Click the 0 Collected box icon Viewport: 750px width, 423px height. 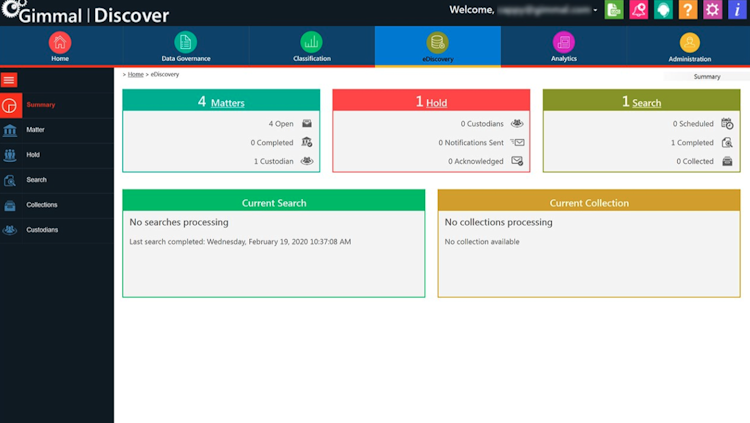727,161
